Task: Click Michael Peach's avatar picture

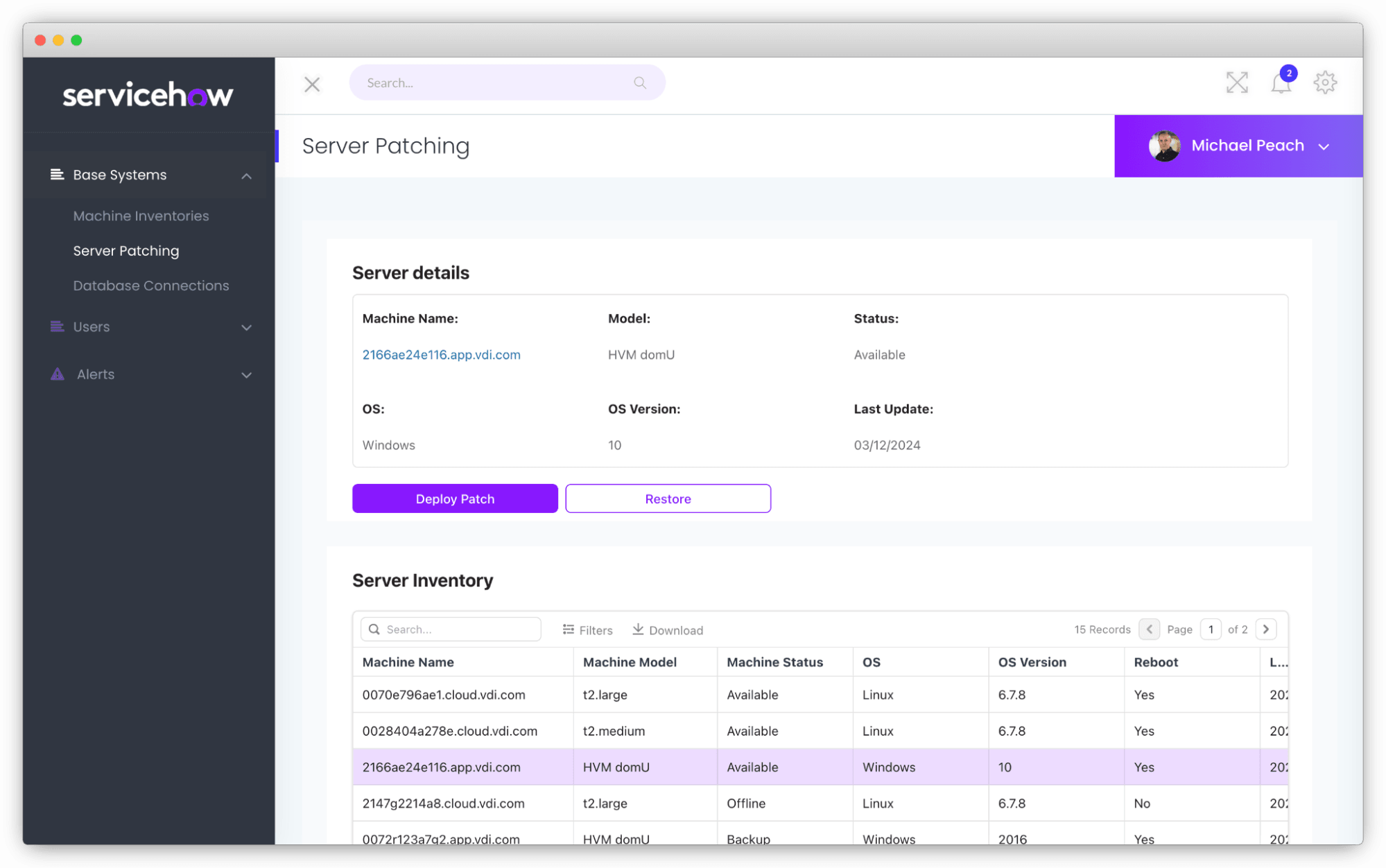Action: [x=1163, y=146]
